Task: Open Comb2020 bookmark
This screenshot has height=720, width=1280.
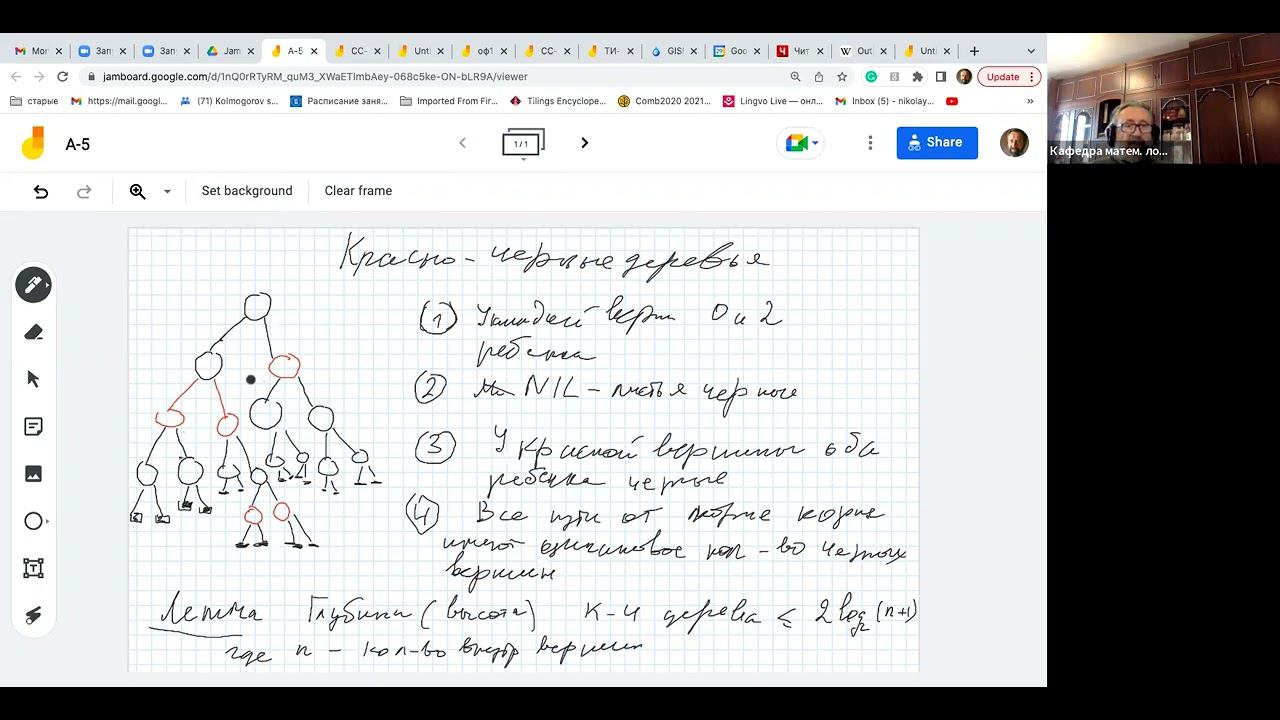Action: (665, 101)
